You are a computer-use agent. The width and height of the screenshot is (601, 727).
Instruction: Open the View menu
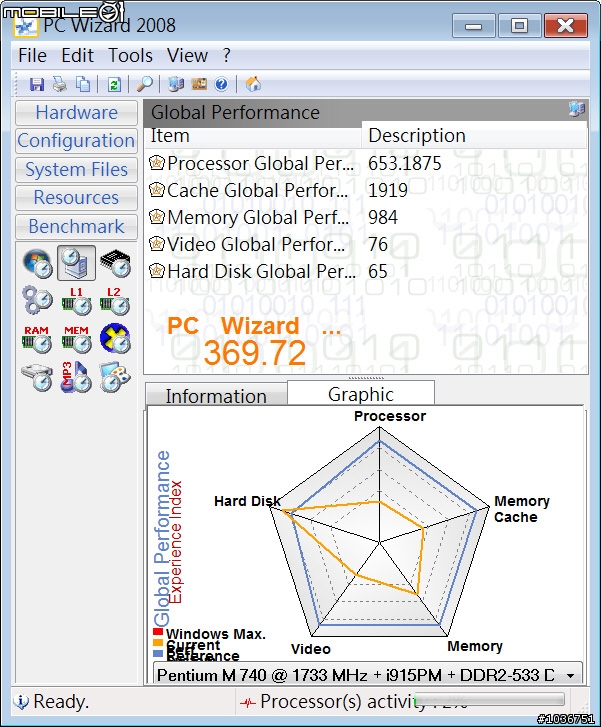point(187,56)
